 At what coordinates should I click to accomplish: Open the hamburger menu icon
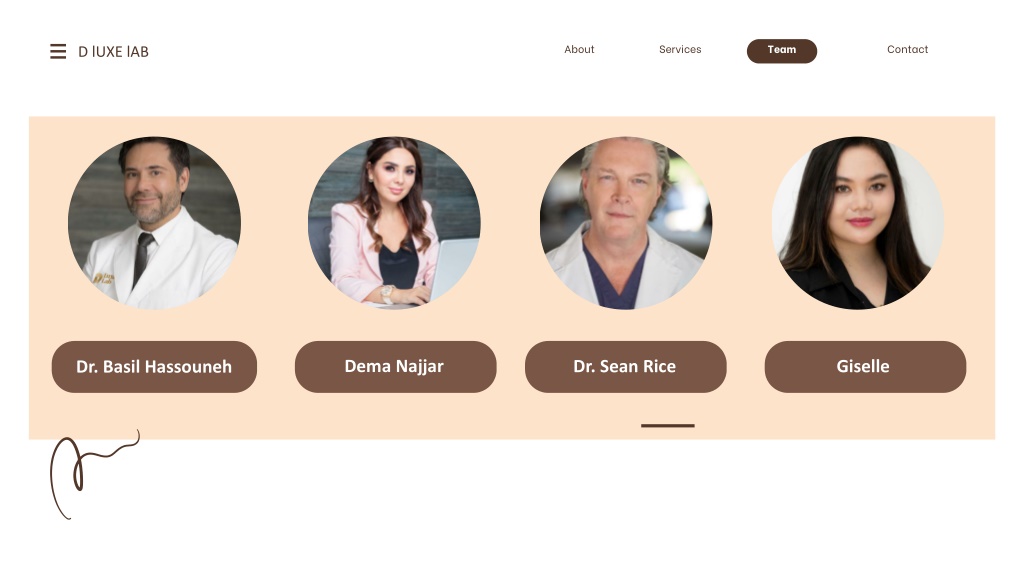58,52
